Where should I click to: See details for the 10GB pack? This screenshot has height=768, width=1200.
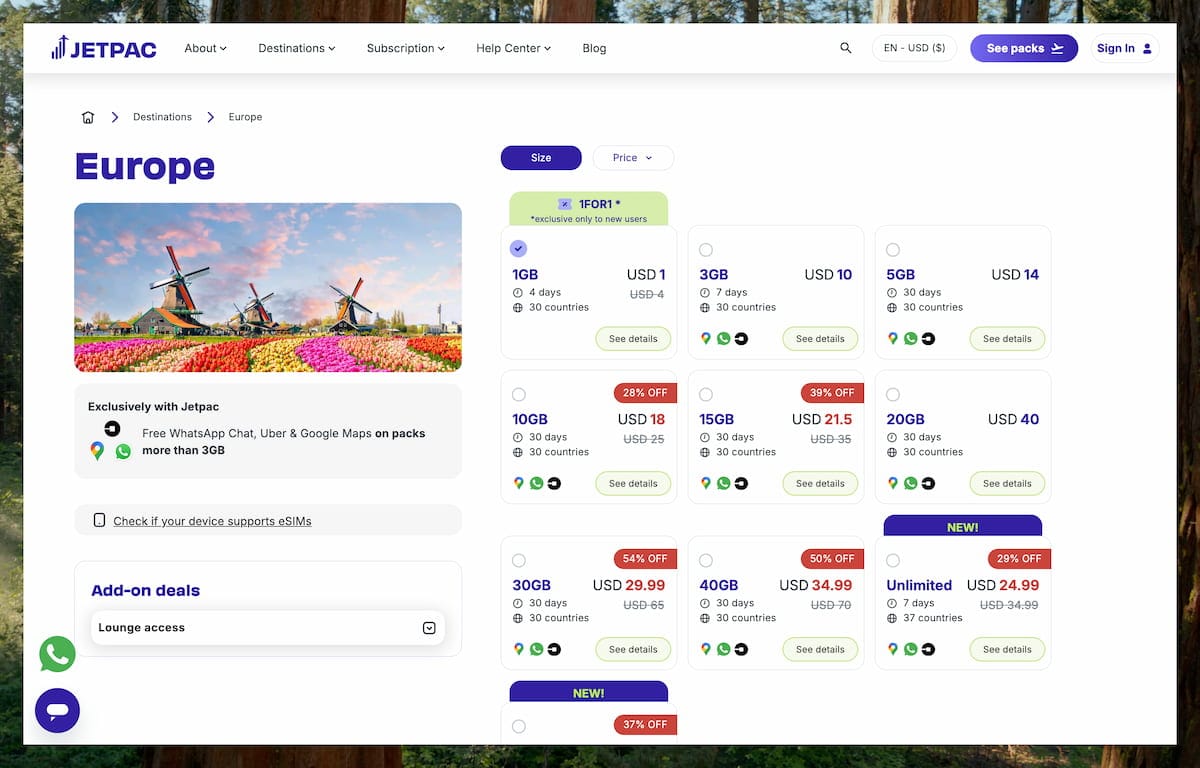633,484
